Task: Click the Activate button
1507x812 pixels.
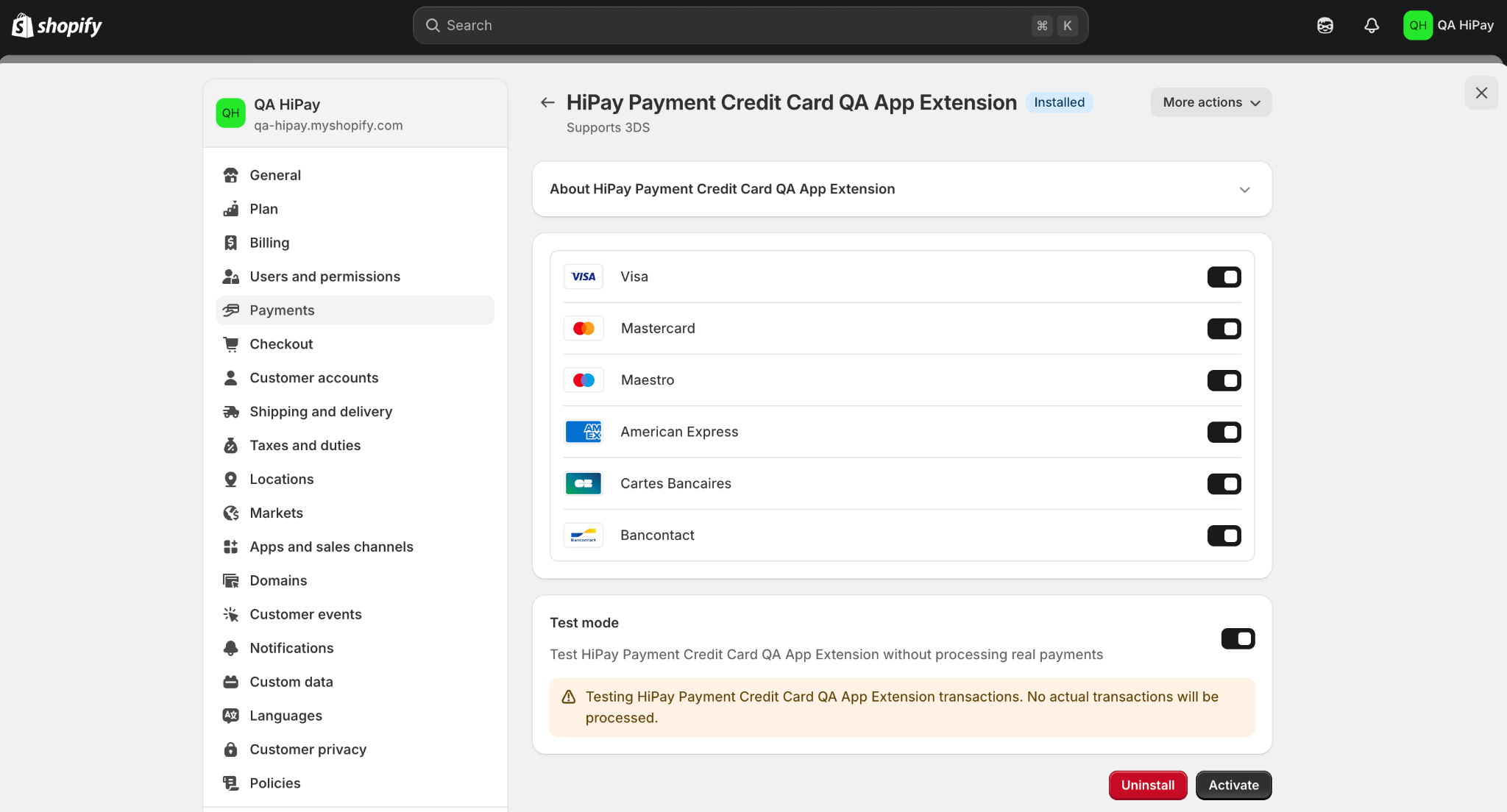Action: (1234, 785)
